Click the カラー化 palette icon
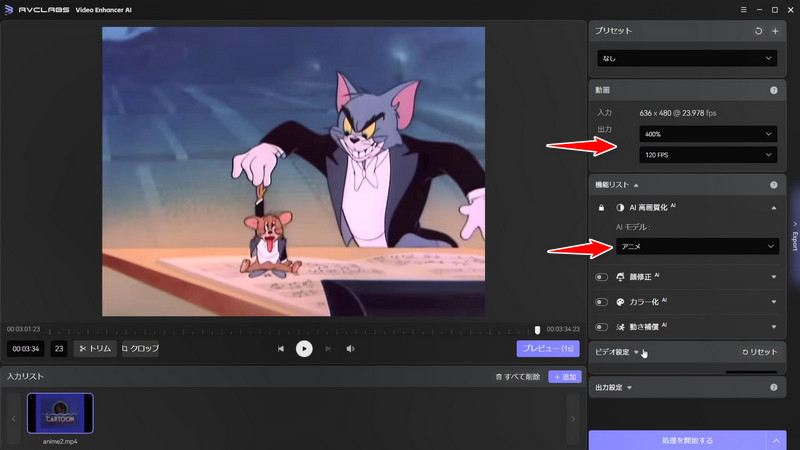 620,302
